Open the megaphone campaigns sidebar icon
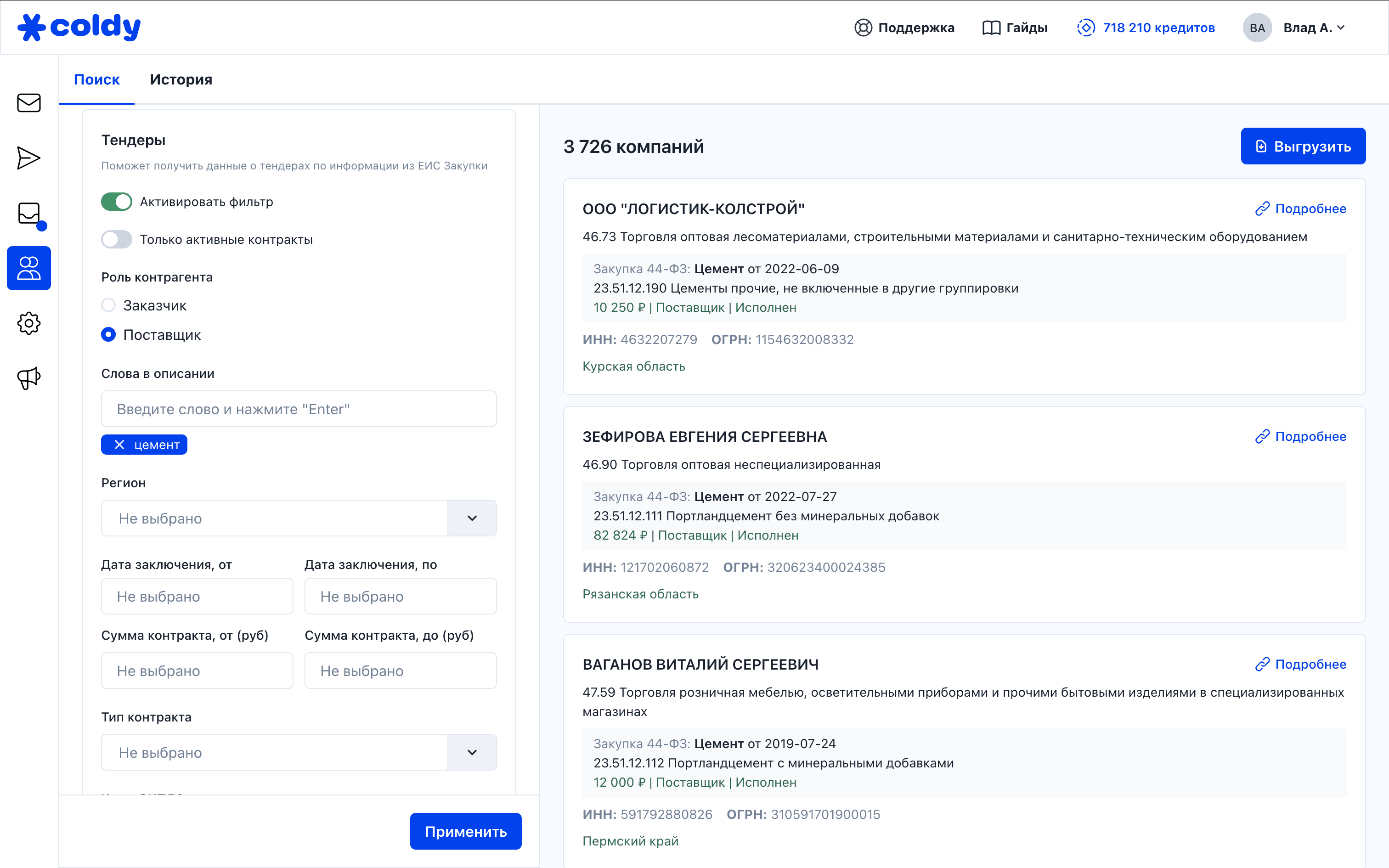Screen dimensions: 1389x868 pos(28,378)
